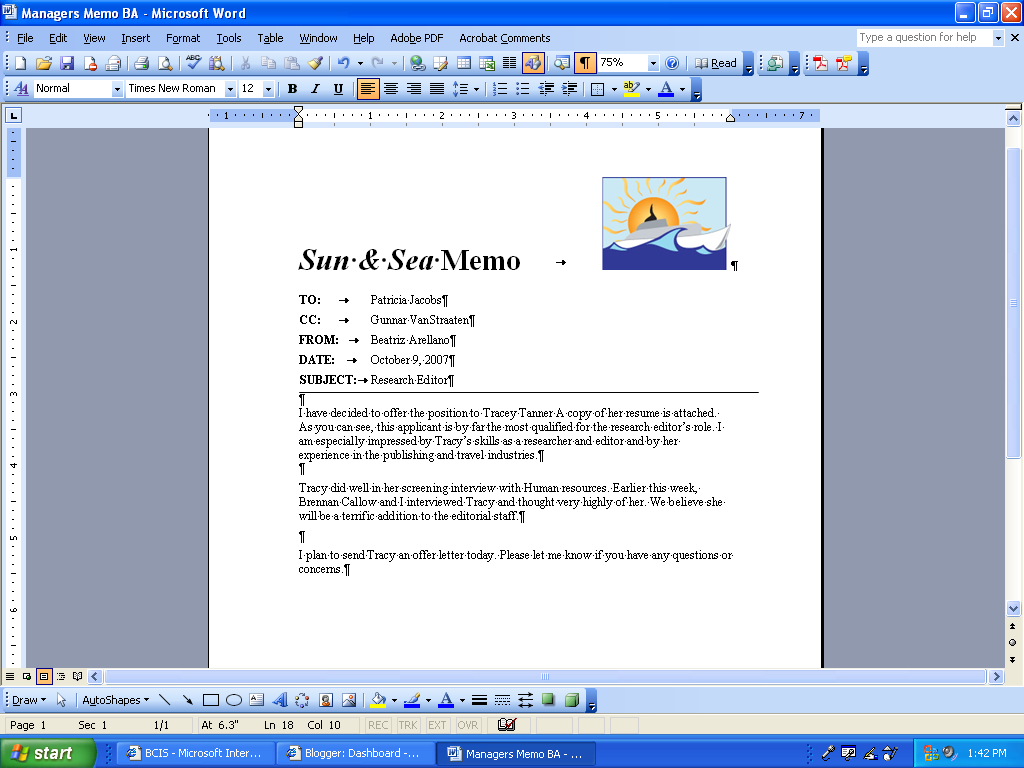Open the Draw menu on Drawing toolbar
Image resolution: width=1024 pixels, height=768 pixels.
pos(29,700)
